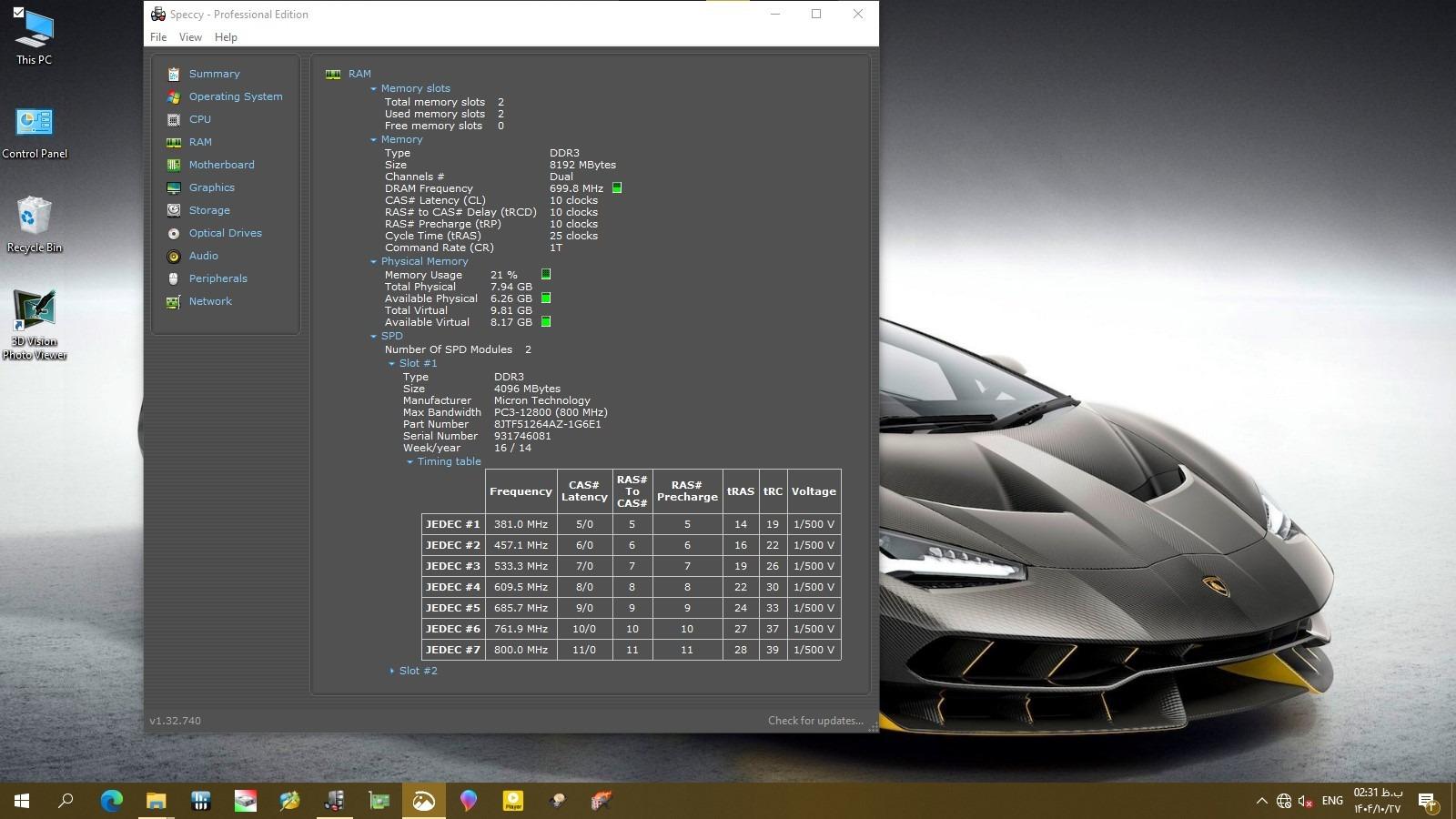Image resolution: width=1456 pixels, height=819 pixels.
Task: Select the Storage drive icon
Action: pos(174,210)
